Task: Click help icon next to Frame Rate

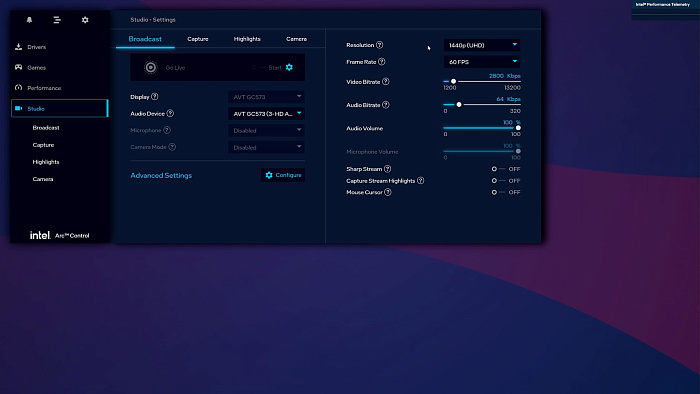Action: [x=382, y=62]
